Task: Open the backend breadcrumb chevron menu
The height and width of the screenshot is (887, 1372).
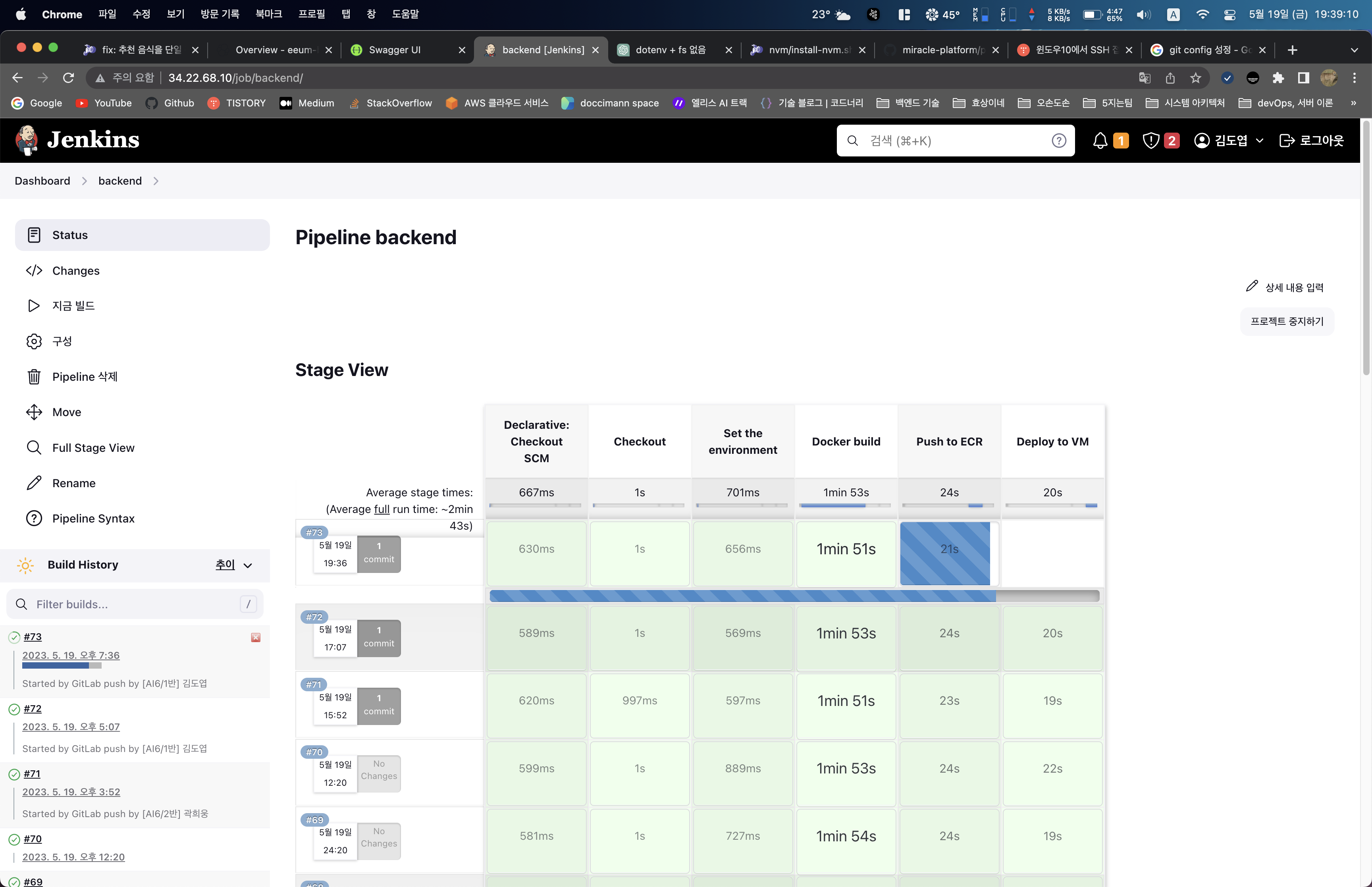Action: point(156,181)
